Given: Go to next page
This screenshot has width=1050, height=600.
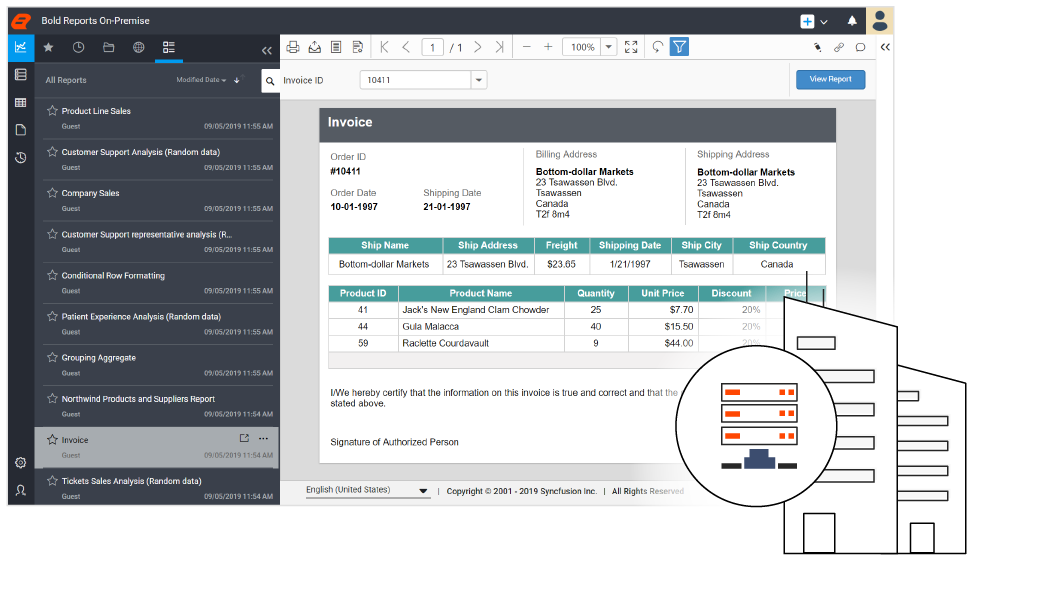Looking at the screenshot, I should point(477,47).
